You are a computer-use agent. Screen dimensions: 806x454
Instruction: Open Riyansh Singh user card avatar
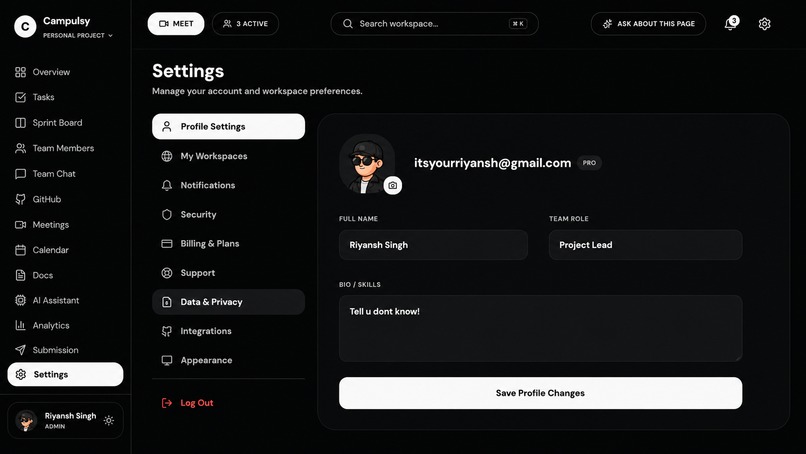click(x=26, y=421)
